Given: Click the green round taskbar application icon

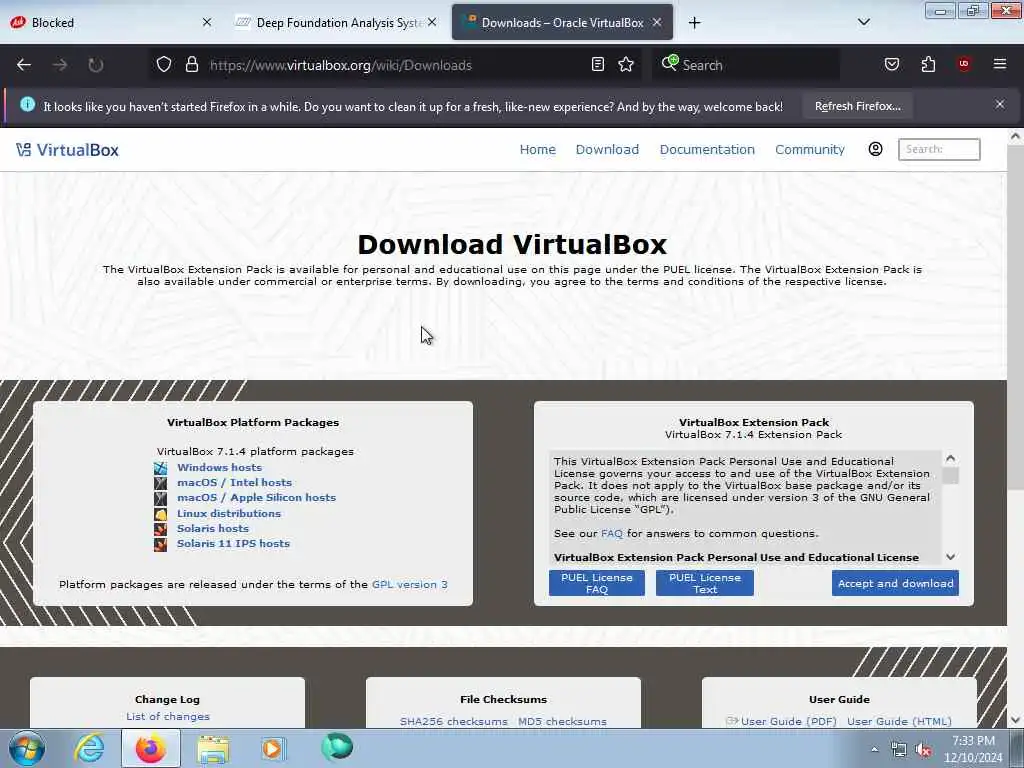Looking at the screenshot, I should (337, 748).
